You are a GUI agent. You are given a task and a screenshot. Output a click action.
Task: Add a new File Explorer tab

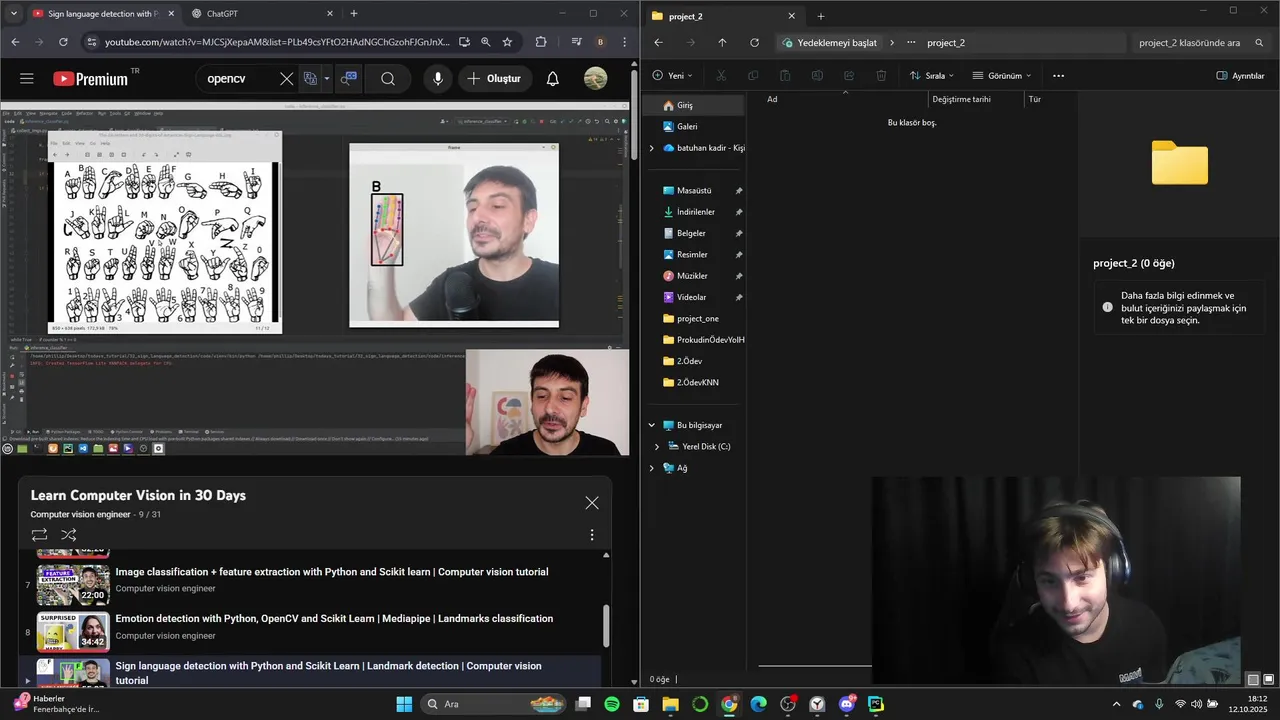821,16
